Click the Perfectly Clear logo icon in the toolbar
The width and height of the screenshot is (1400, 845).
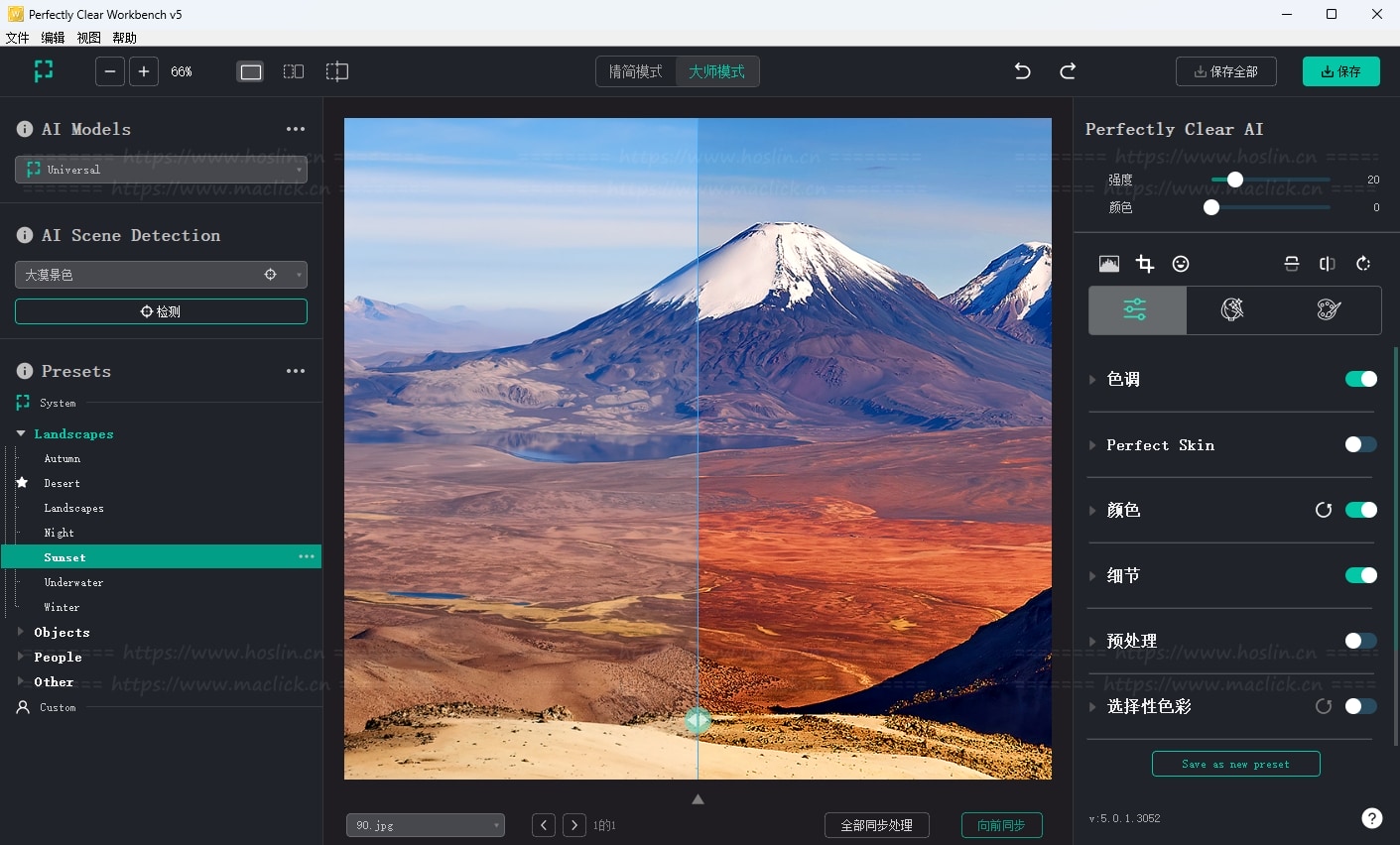tap(44, 71)
